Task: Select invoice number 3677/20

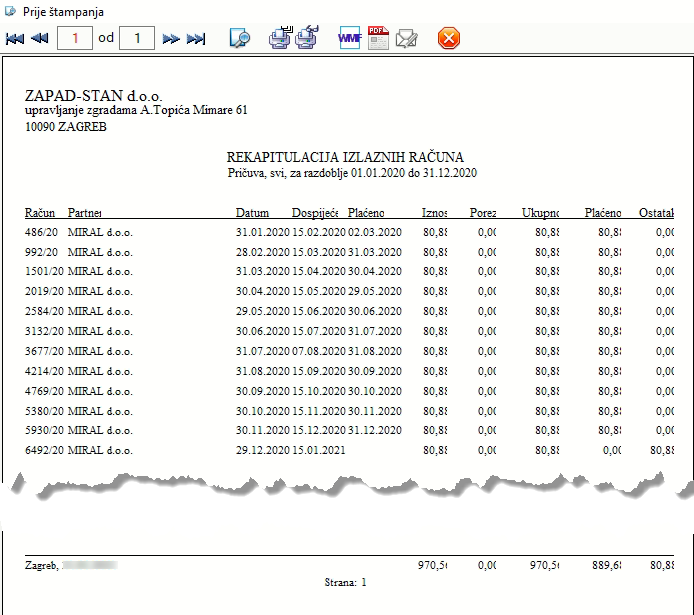Action: click(44, 351)
